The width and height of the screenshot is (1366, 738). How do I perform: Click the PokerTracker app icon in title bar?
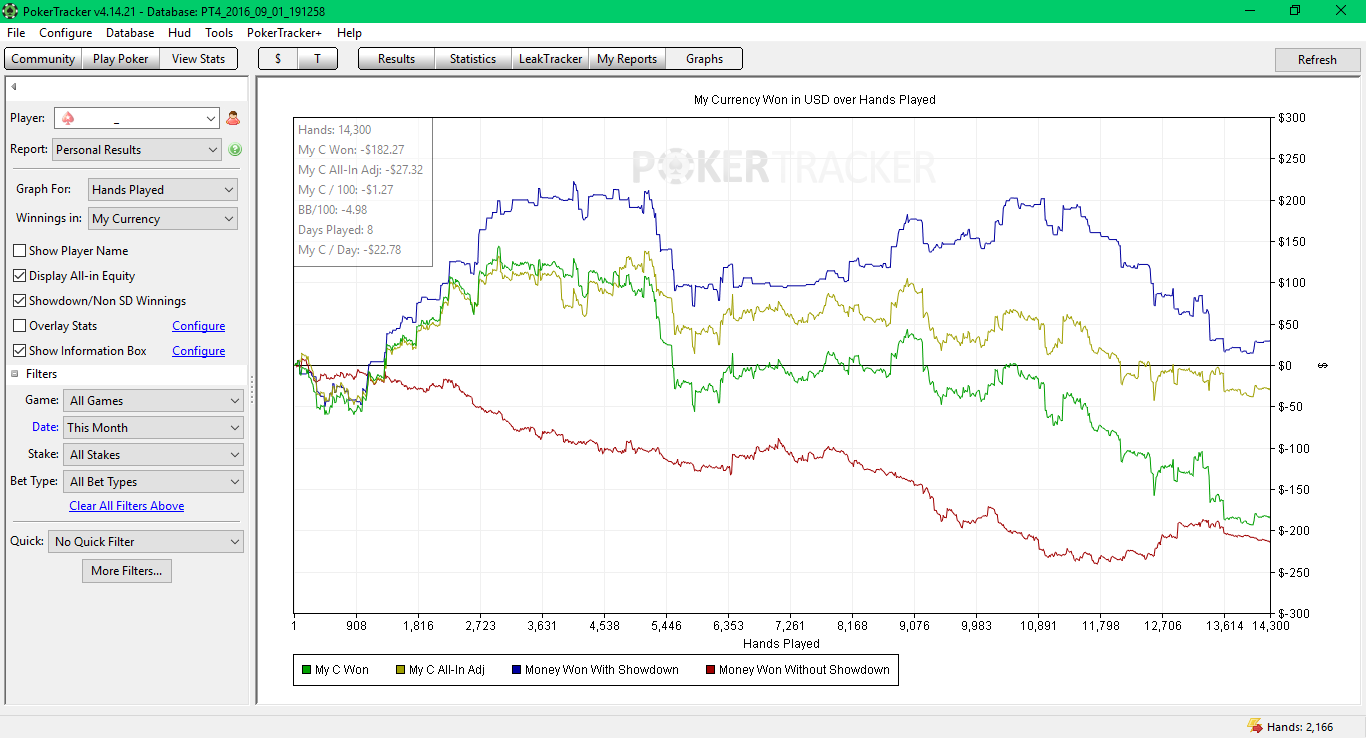(x=10, y=11)
